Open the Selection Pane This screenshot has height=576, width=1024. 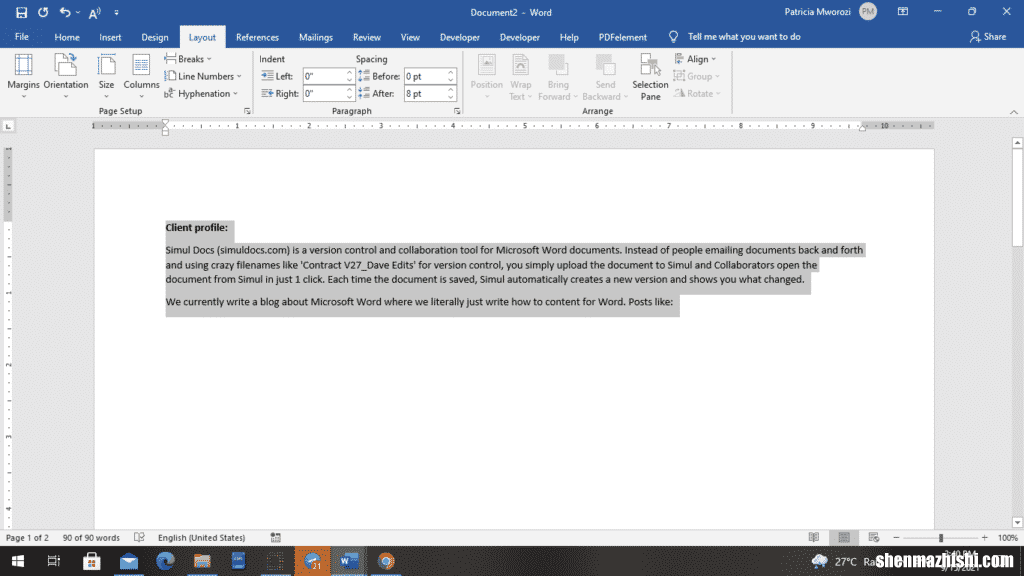click(x=650, y=77)
